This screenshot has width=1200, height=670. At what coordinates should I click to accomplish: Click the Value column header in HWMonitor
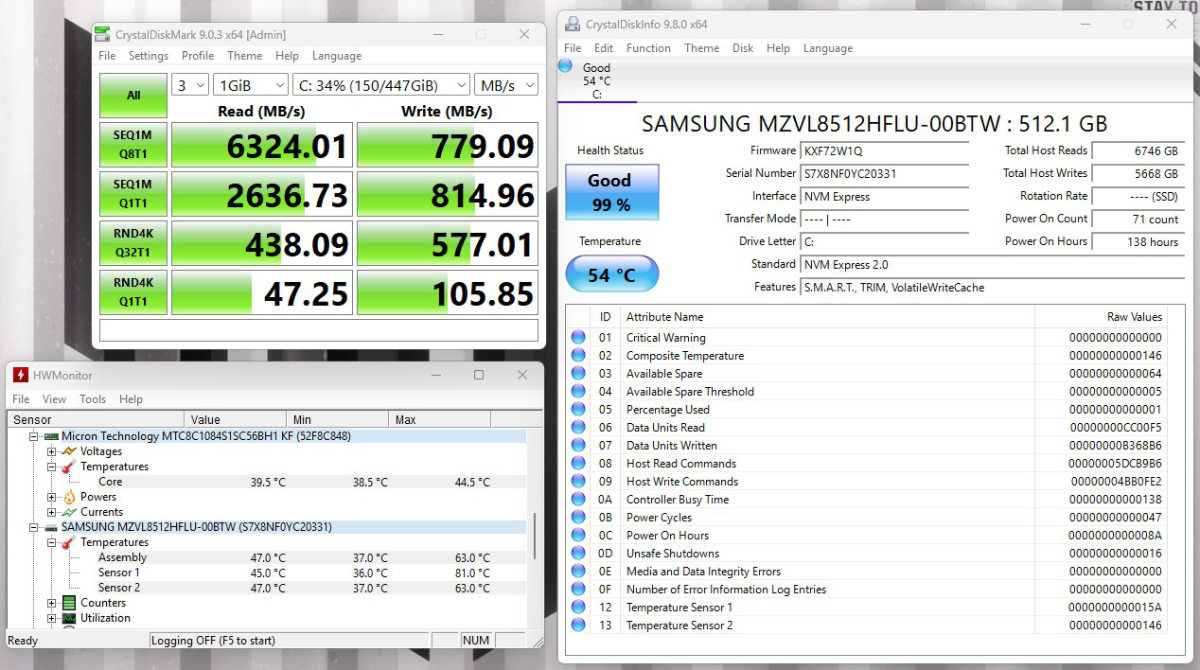(236, 419)
